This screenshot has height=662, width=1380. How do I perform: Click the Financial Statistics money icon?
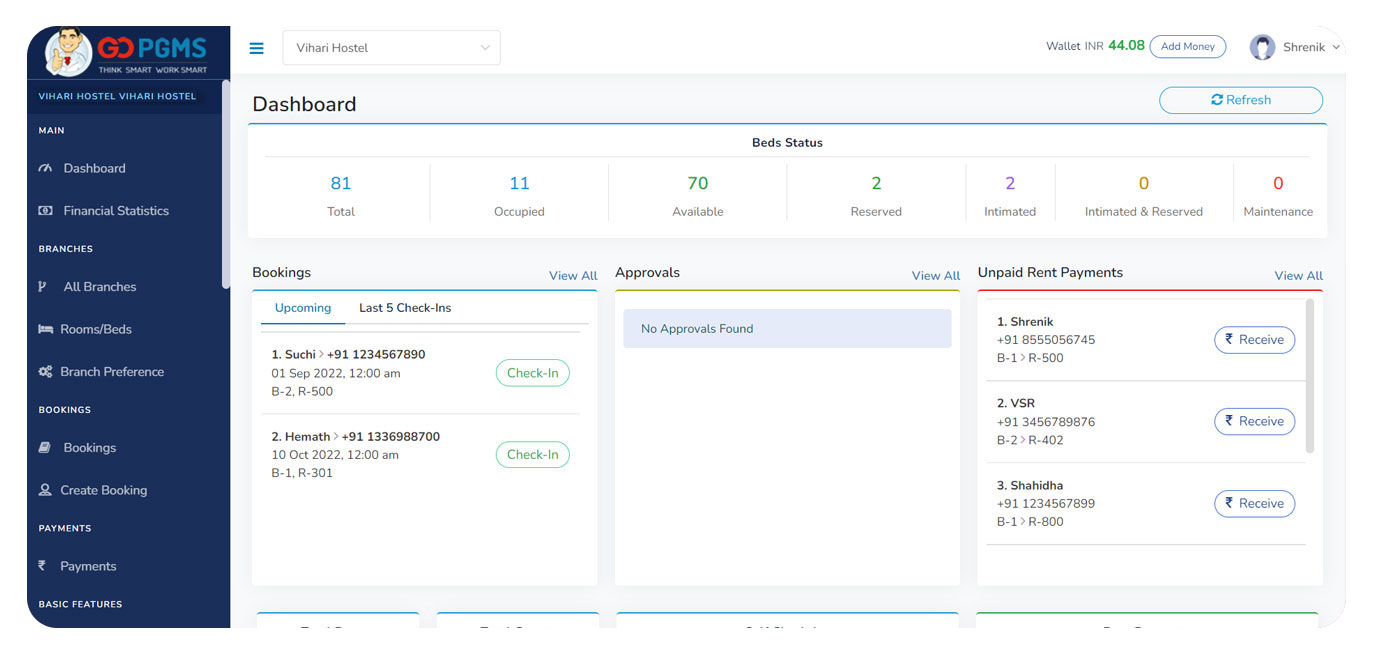tap(45, 211)
